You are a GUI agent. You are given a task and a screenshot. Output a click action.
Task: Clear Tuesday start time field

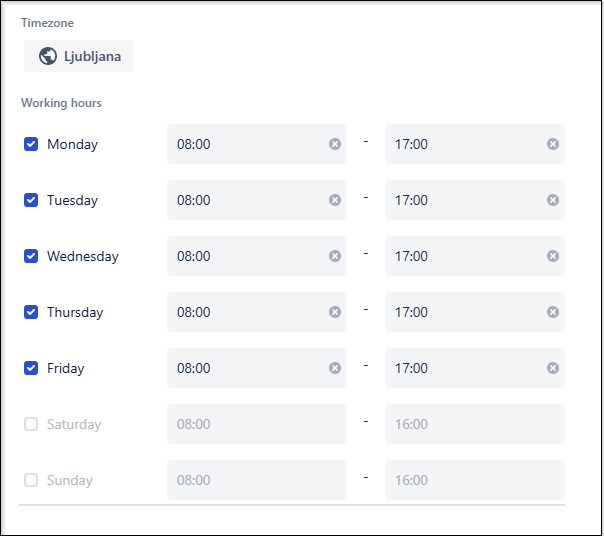[x=335, y=200]
